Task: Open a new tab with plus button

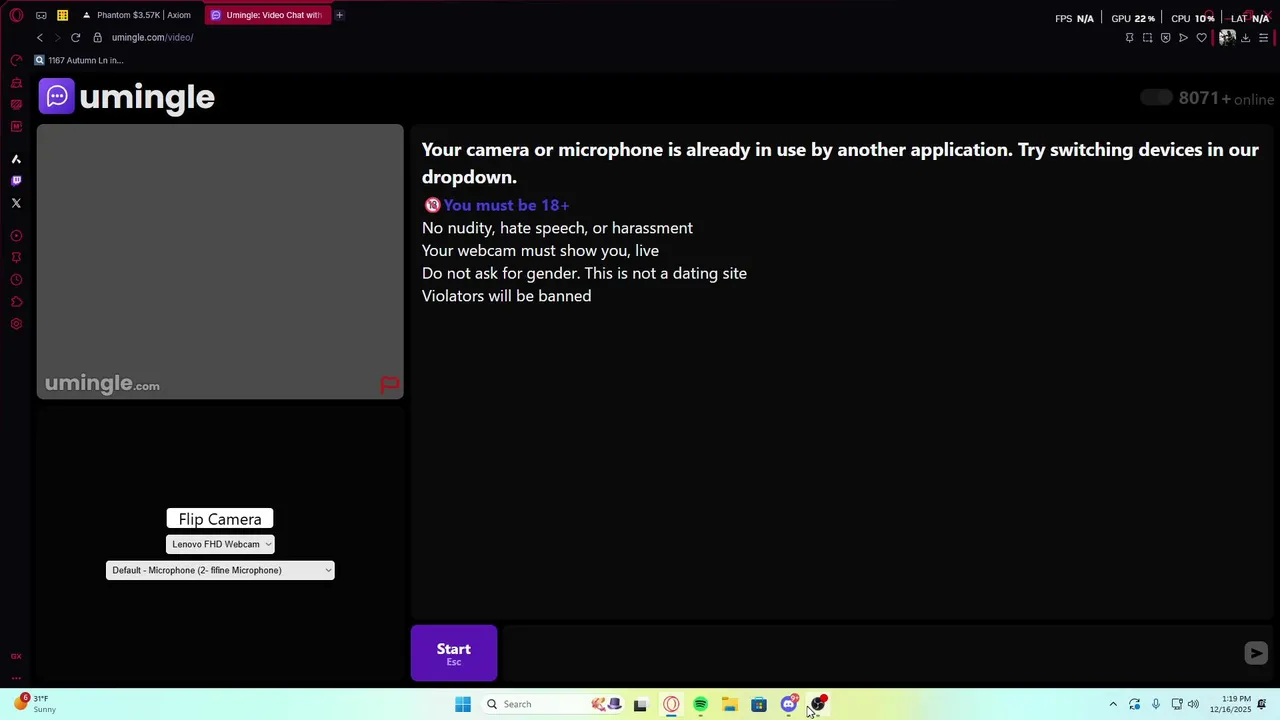Action: click(339, 15)
